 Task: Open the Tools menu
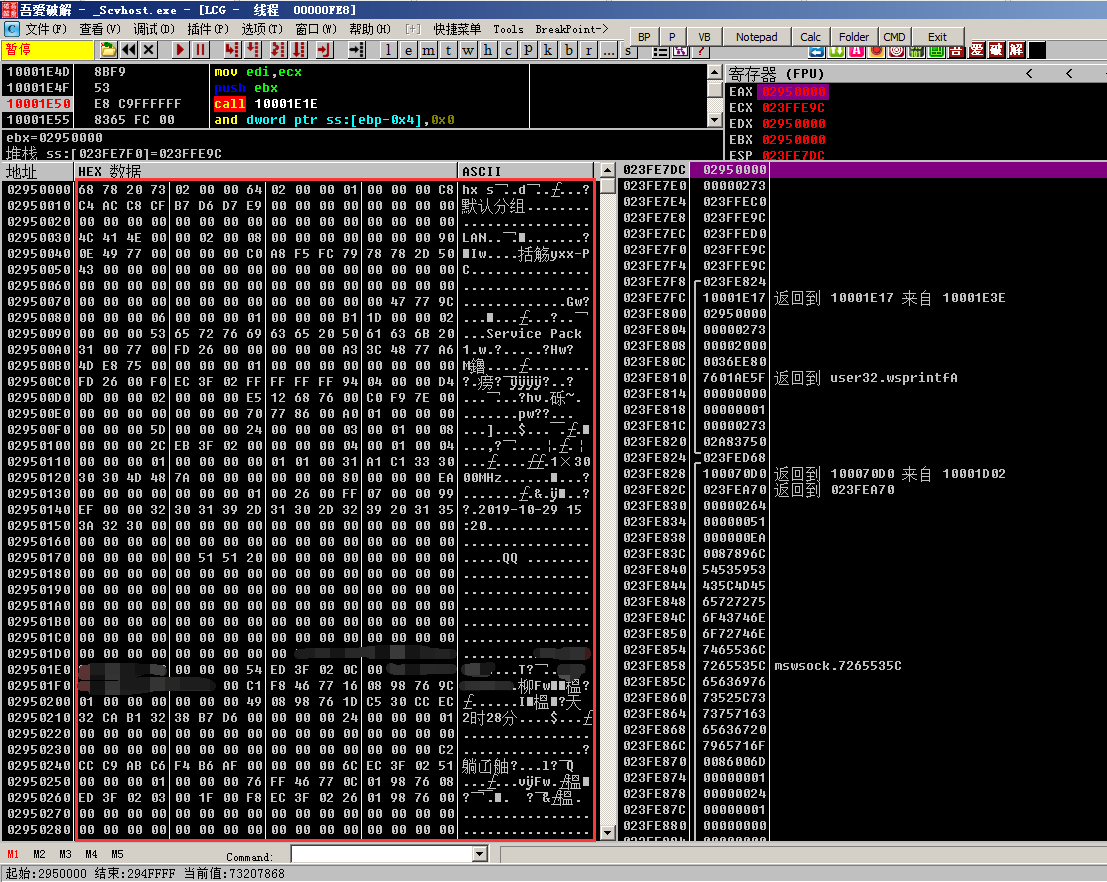(x=508, y=29)
